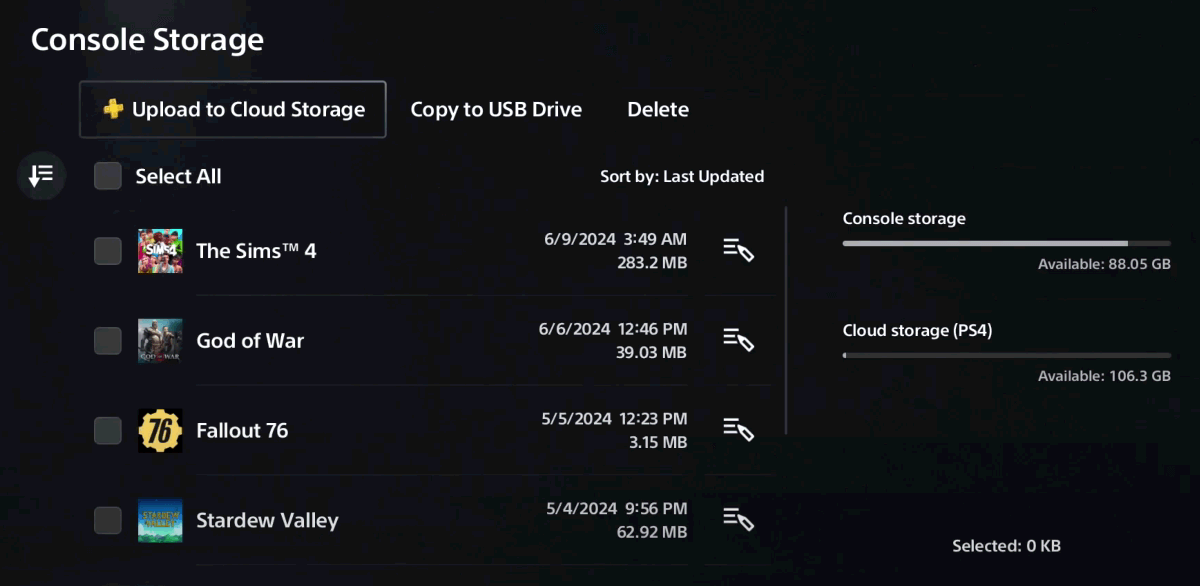Open the edit list icon for The Sims 4
This screenshot has height=586, width=1200.
[738, 250]
